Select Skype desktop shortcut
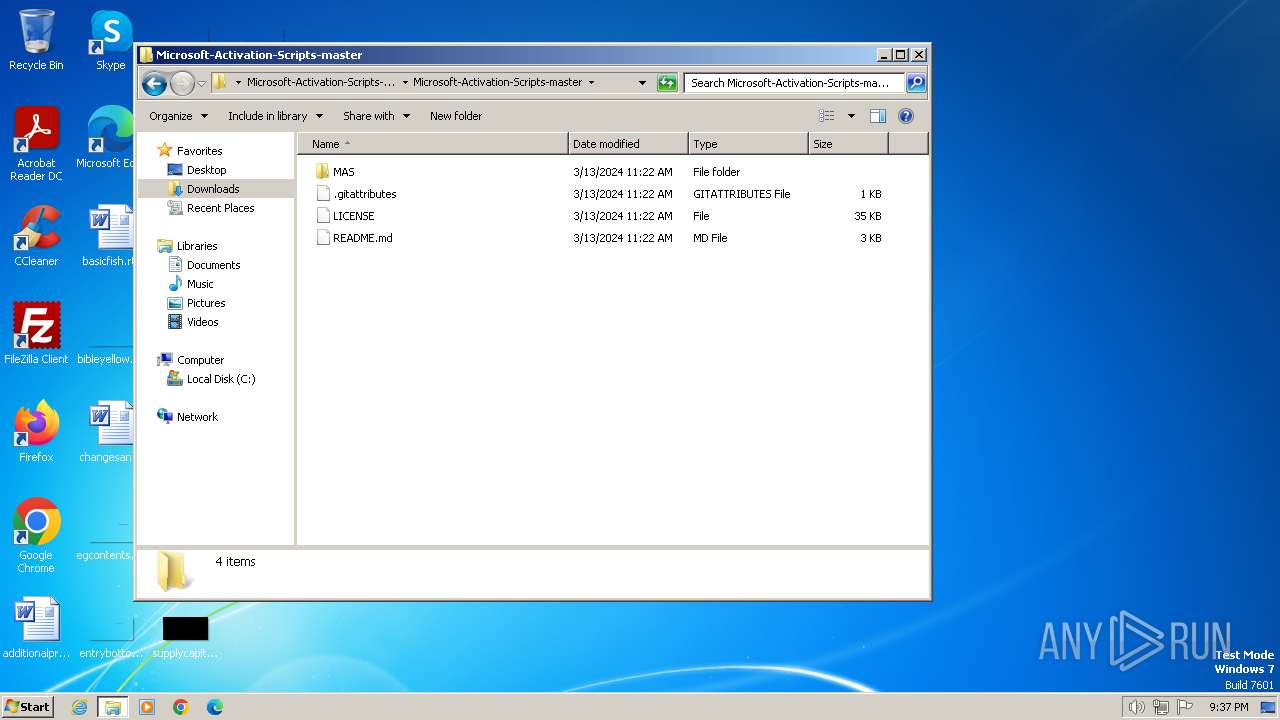This screenshot has width=1280, height=720. tap(110, 40)
